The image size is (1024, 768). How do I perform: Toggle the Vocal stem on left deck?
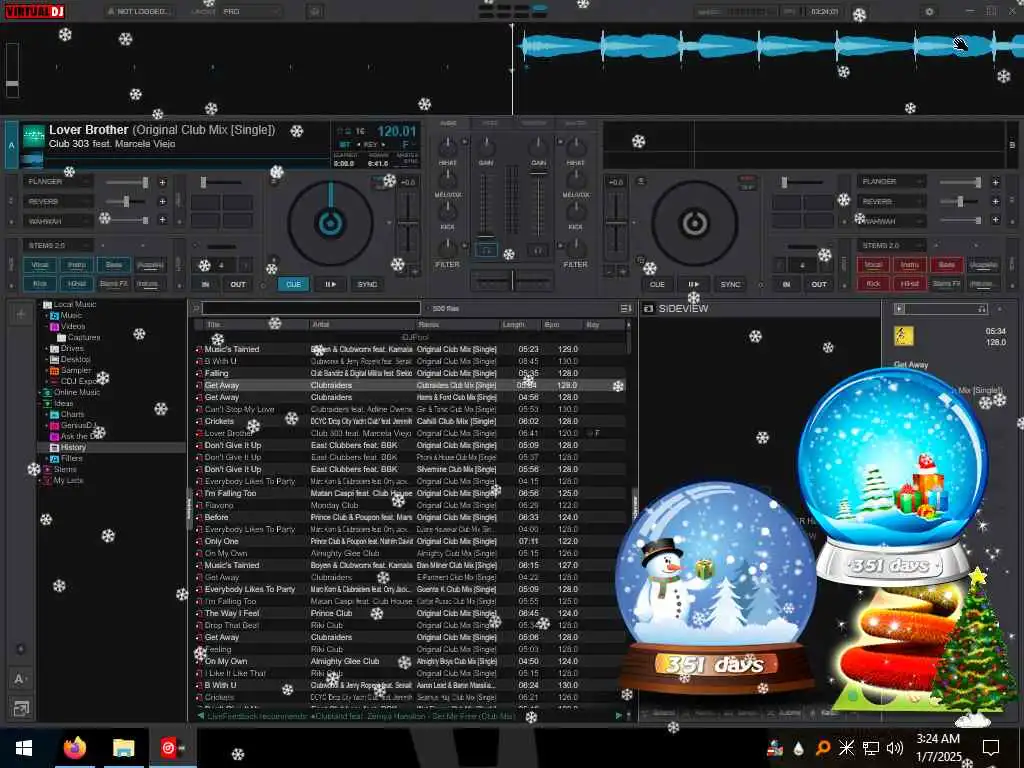point(40,265)
